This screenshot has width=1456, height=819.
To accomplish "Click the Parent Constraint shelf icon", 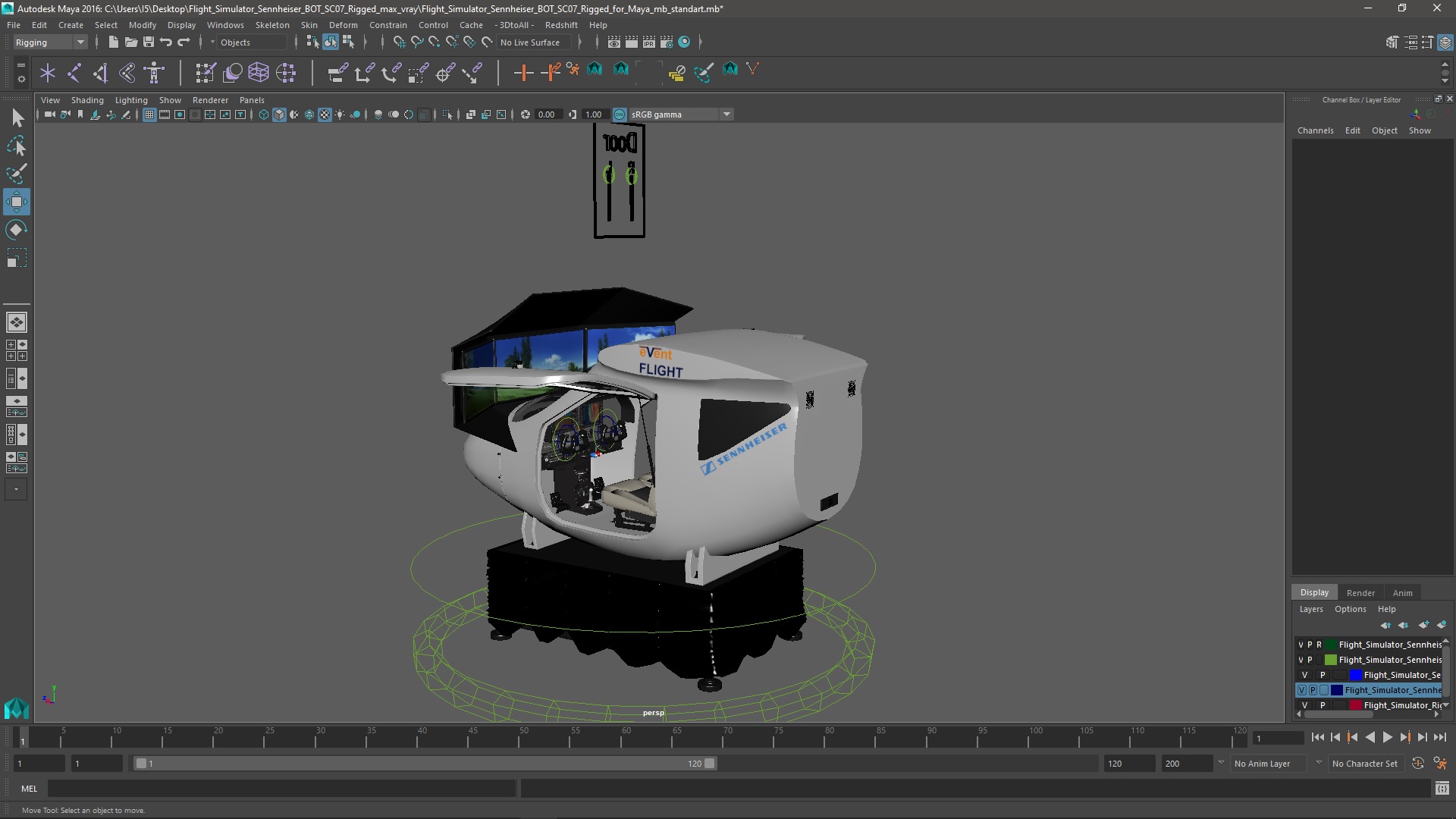I will 337,73.
